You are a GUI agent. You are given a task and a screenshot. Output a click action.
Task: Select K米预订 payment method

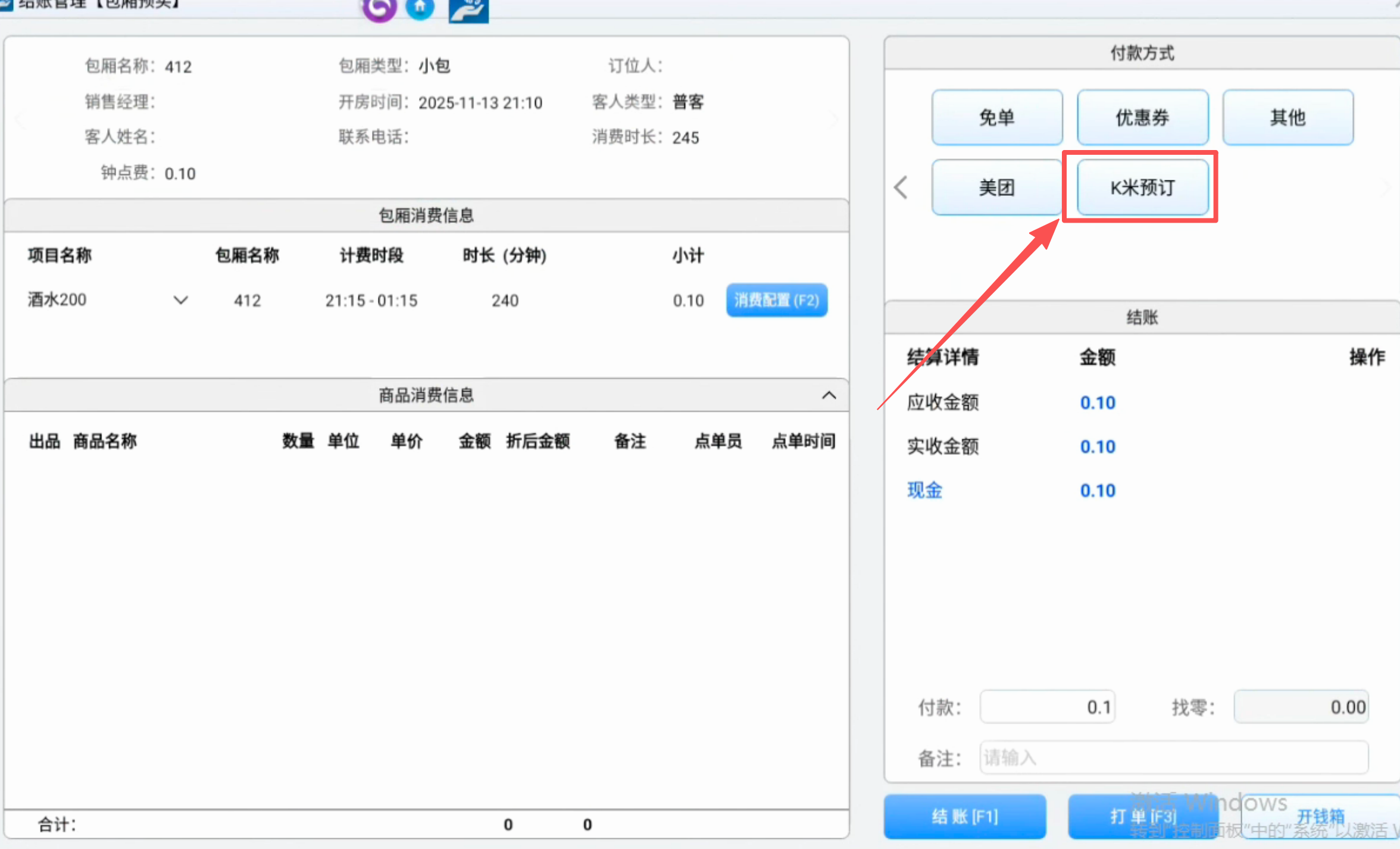(1141, 187)
